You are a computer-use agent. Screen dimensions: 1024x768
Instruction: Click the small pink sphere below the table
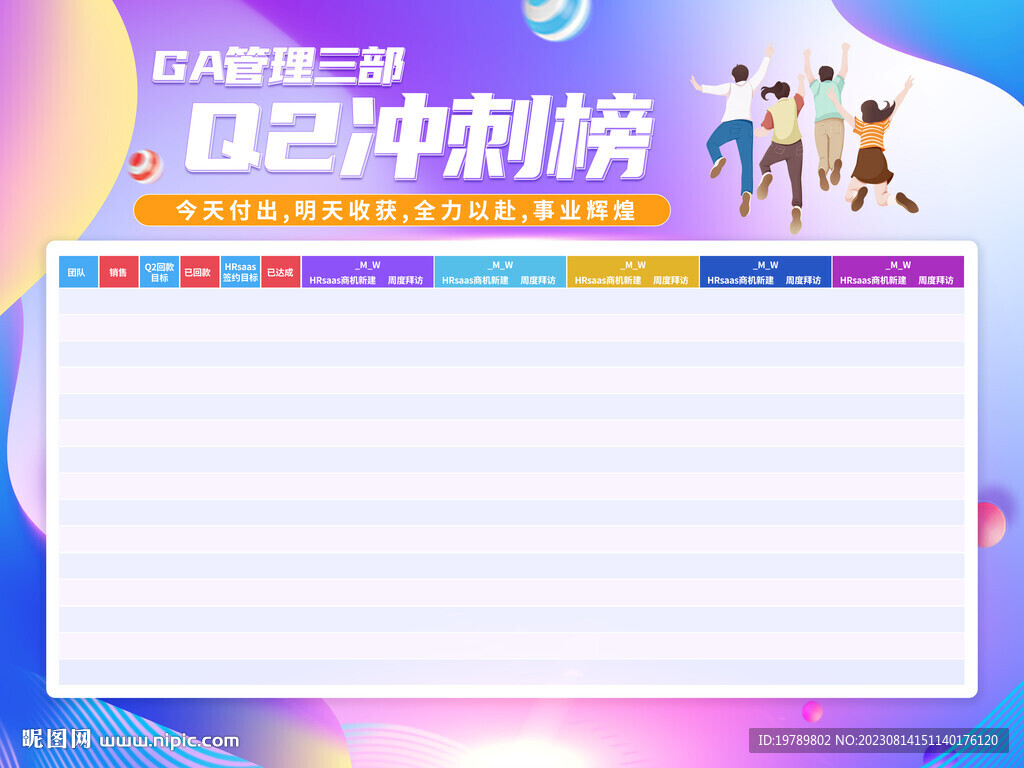pos(812,711)
